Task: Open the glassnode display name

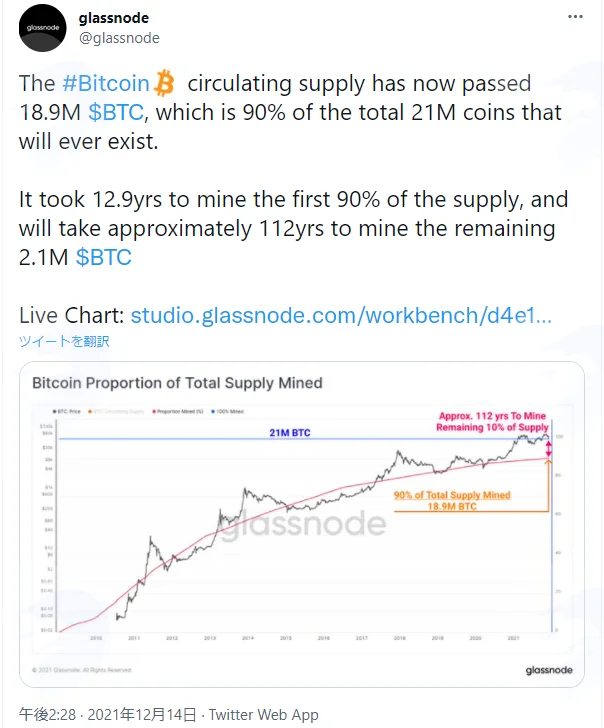Action: click(x=114, y=18)
